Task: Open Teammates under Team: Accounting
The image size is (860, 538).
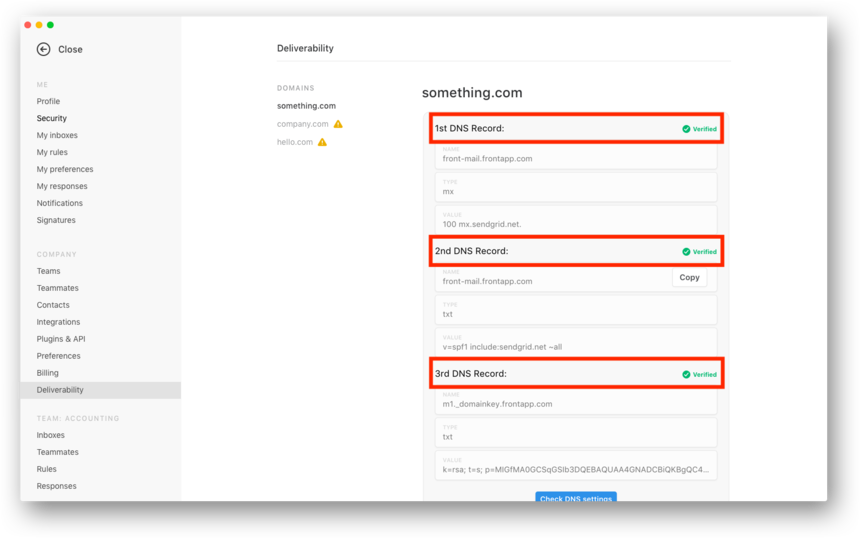Action: tap(58, 452)
